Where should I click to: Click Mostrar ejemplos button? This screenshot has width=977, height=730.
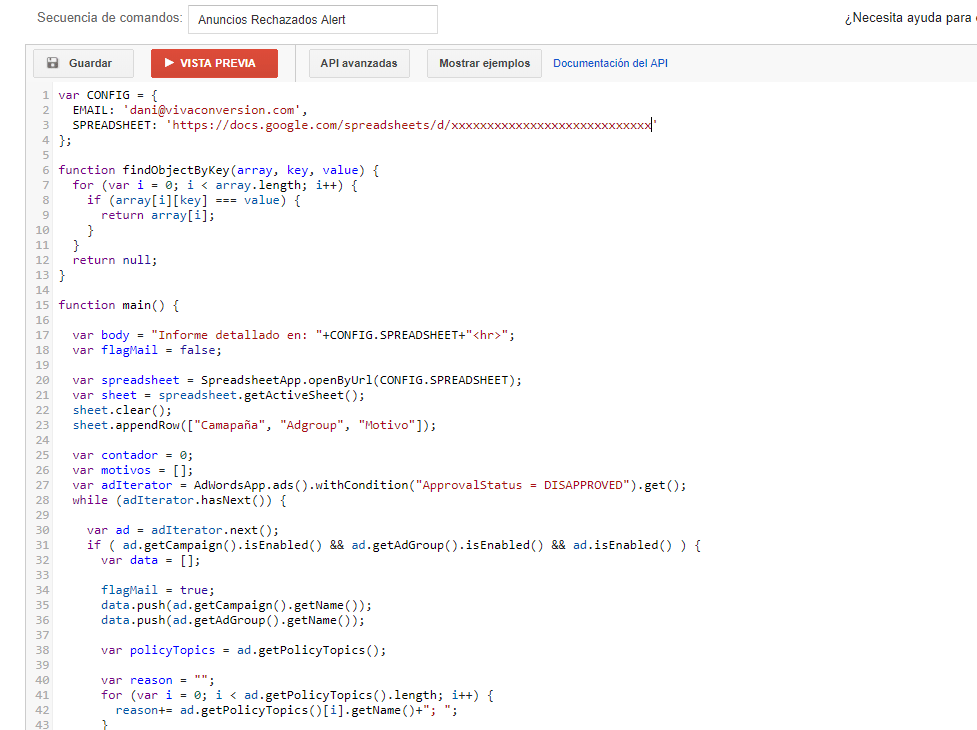click(x=484, y=64)
